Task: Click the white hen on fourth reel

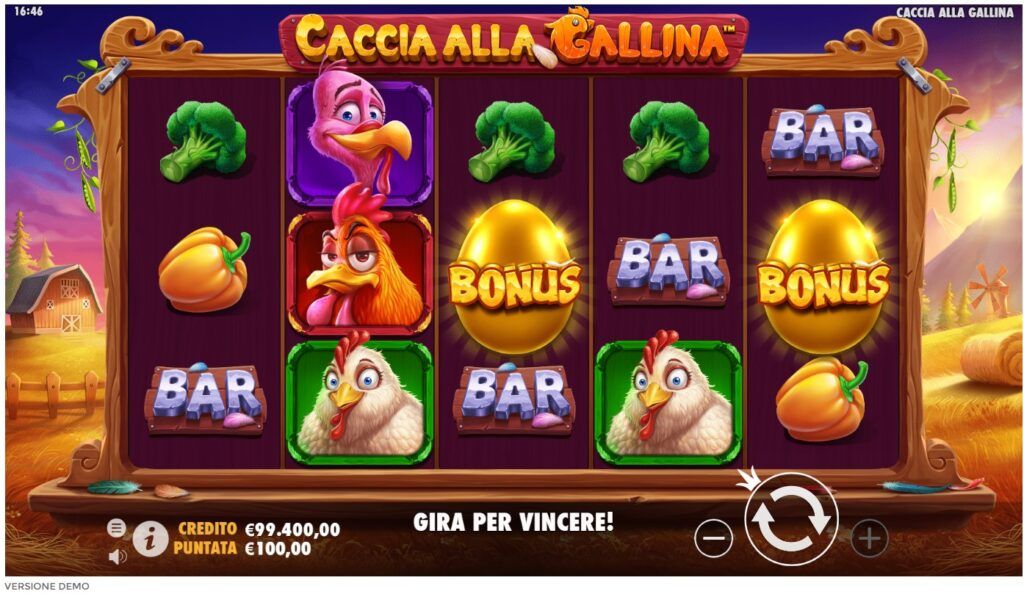Action: (668, 398)
